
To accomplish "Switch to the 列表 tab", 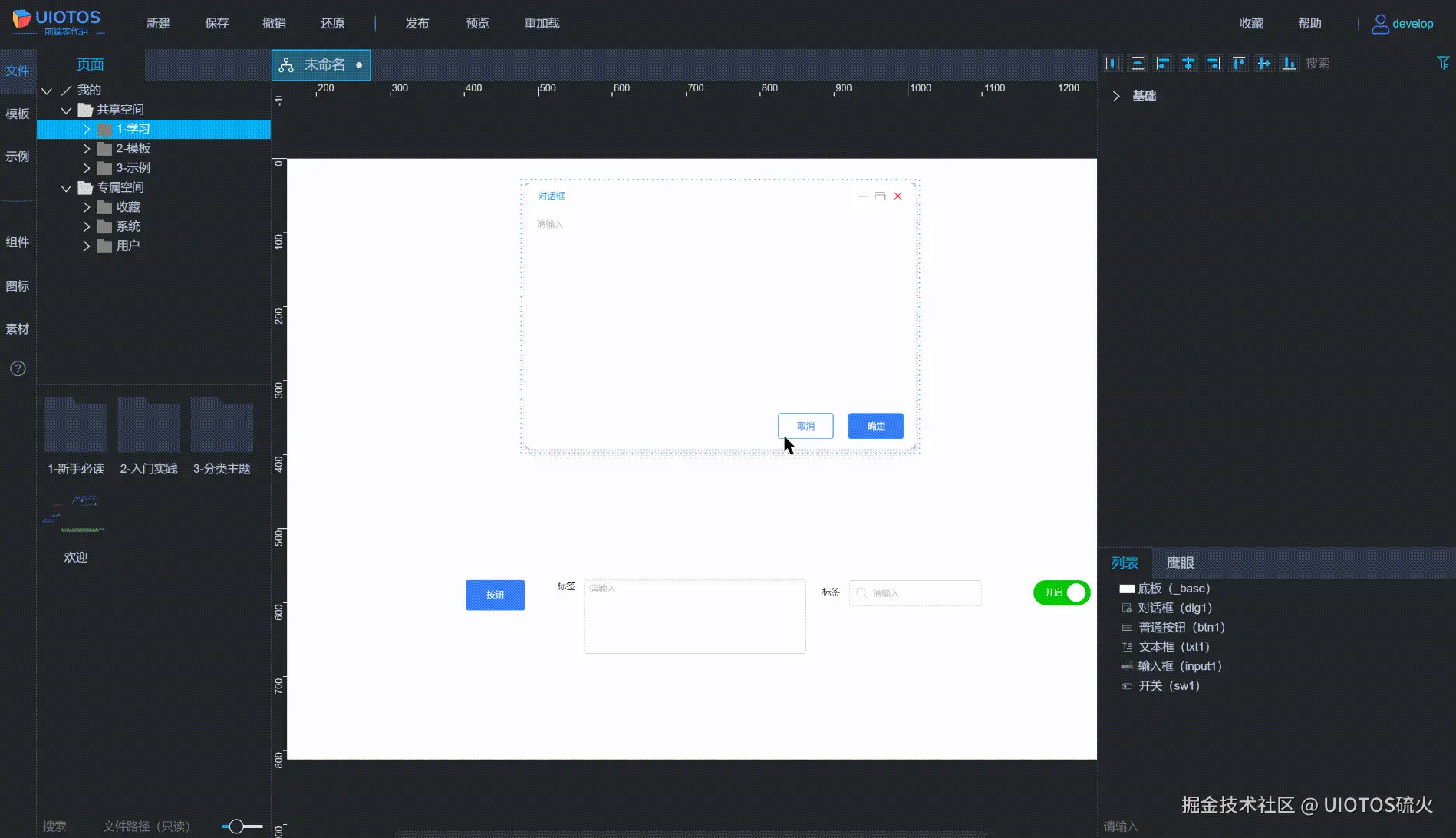I will (1125, 563).
